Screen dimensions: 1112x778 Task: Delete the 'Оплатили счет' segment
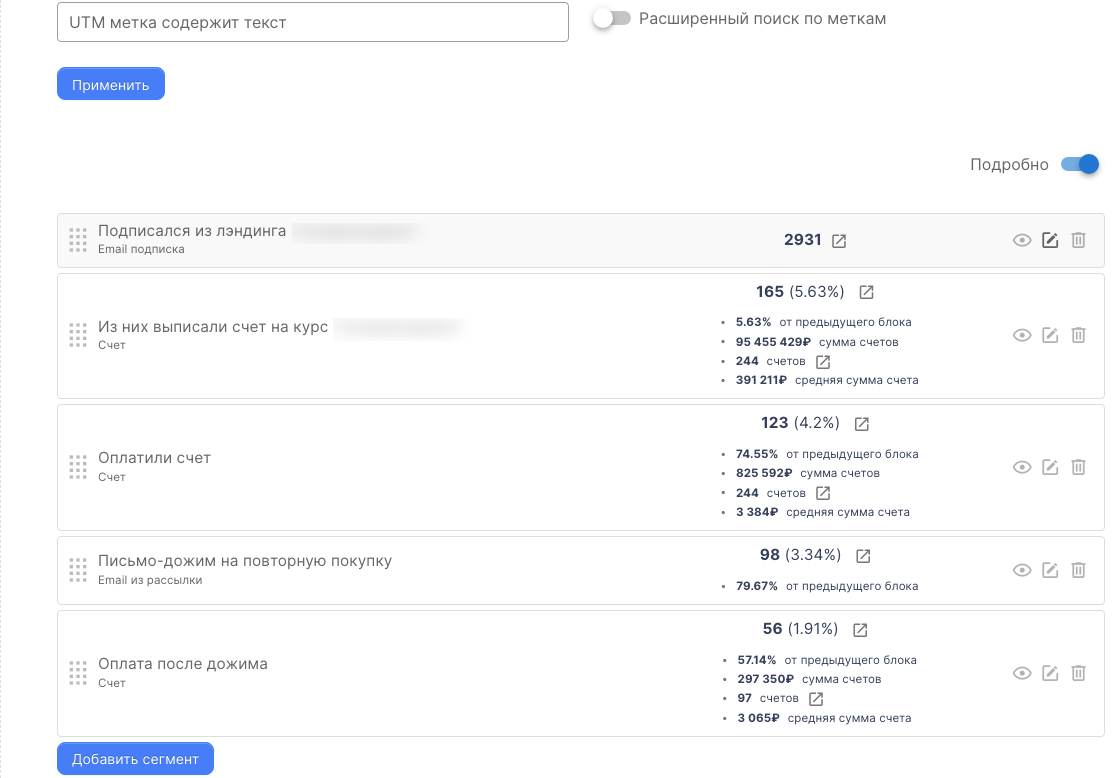coord(1078,467)
